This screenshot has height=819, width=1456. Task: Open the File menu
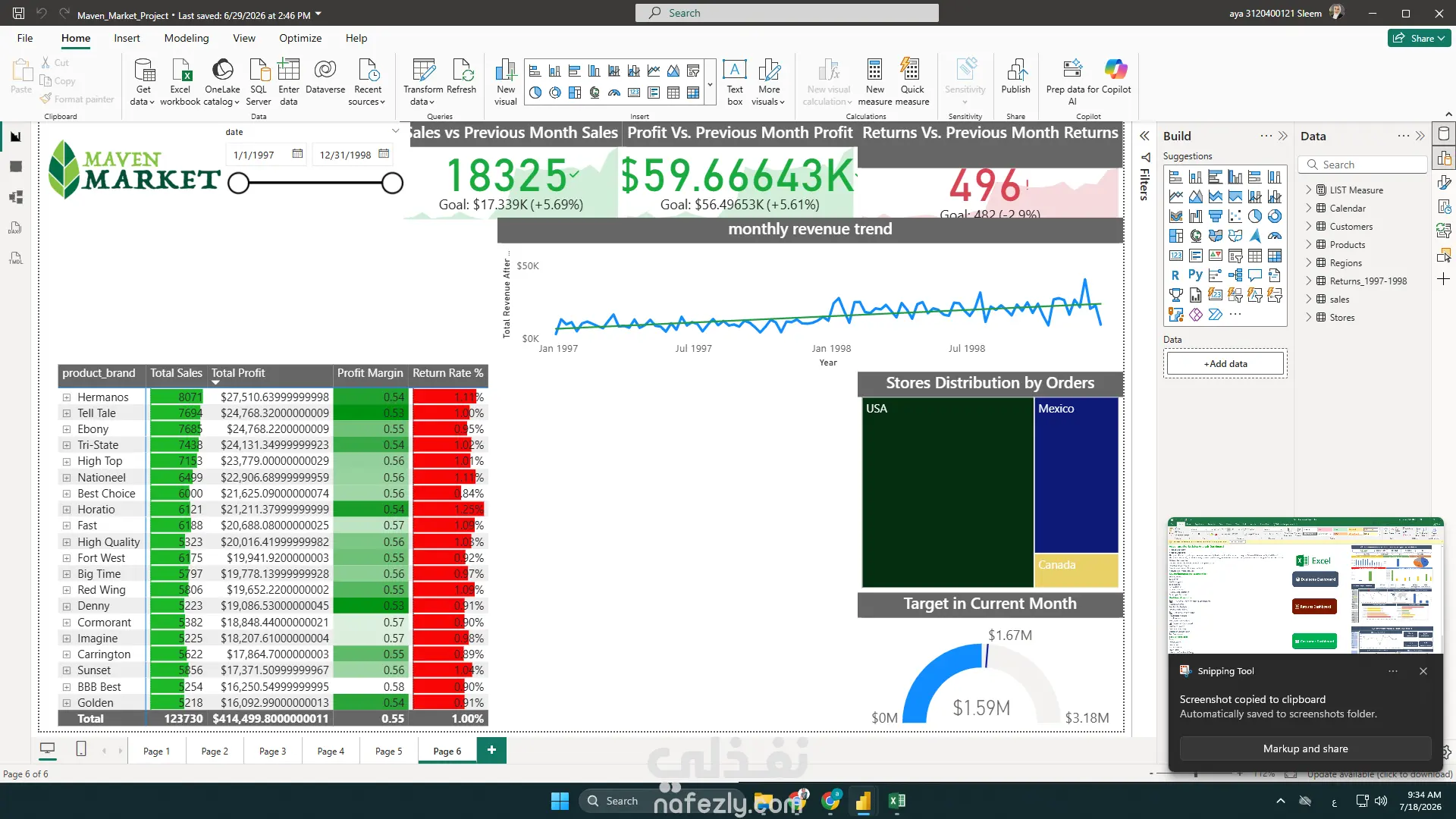[x=25, y=38]
